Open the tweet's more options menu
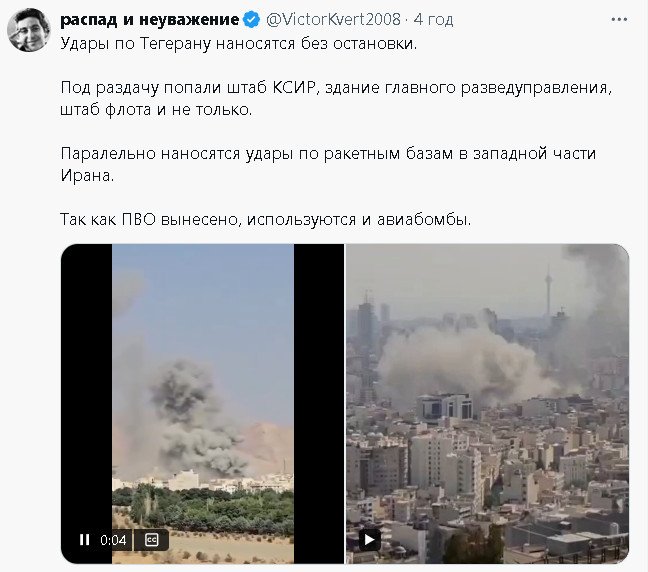 [x=619, y=19]
